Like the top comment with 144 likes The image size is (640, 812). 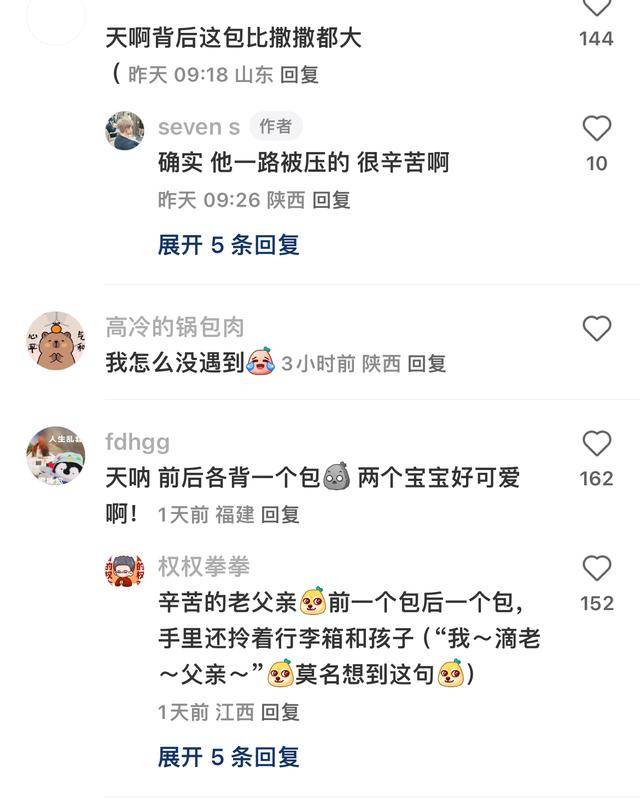click(597, 7)
